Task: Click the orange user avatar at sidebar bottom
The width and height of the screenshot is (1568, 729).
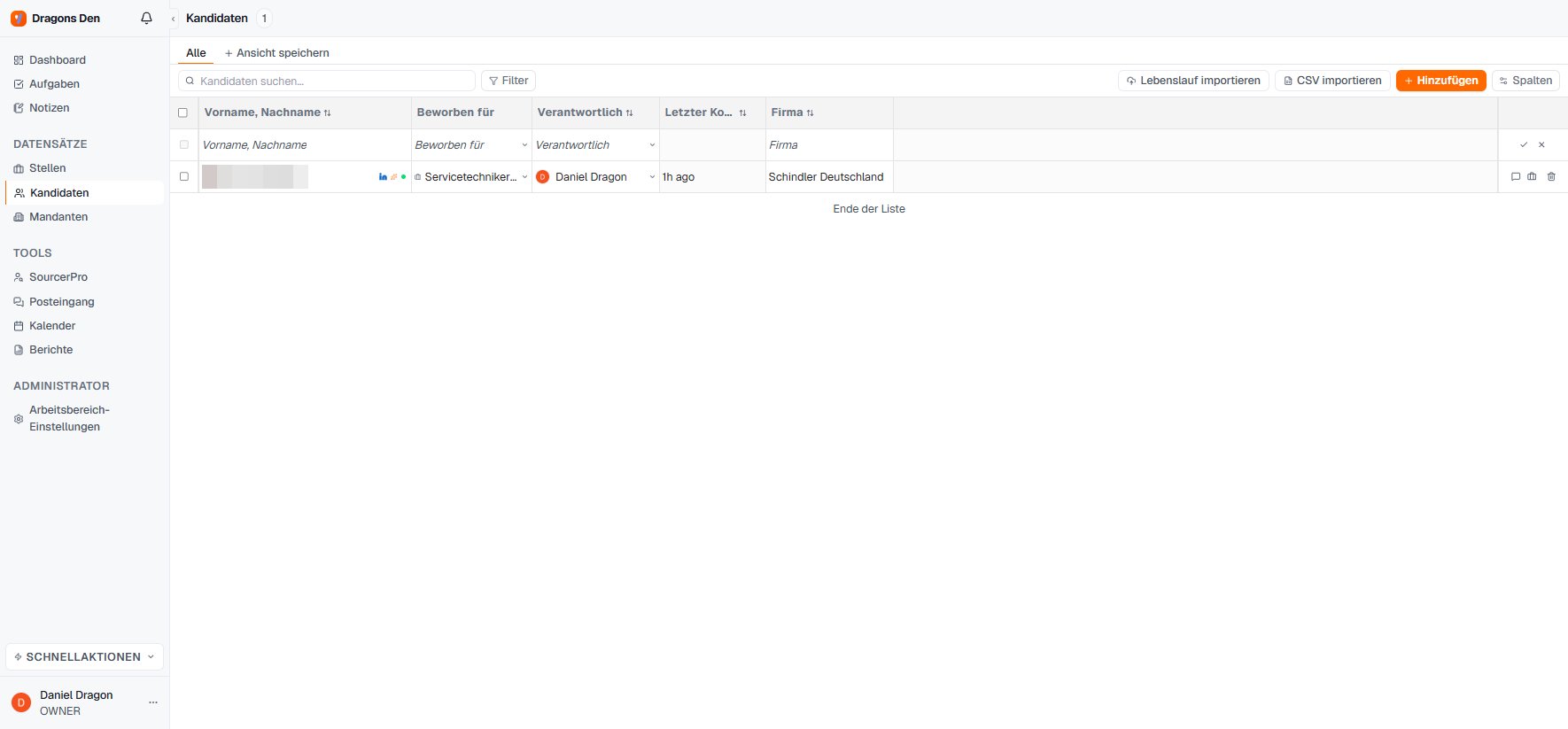Action: [21, 702]
